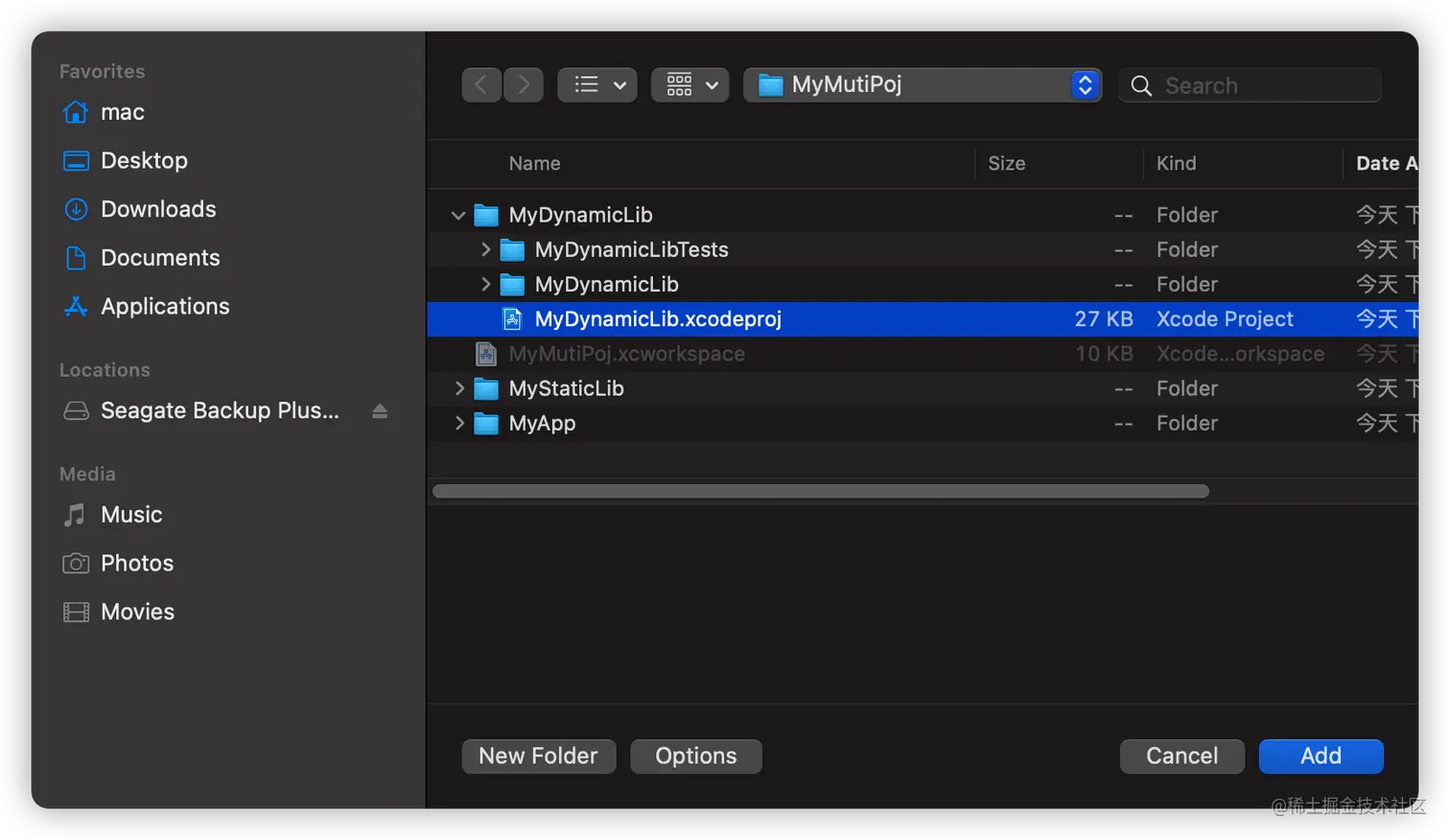This screenshot has width=1450, height=840.
Task: Click the Seagate Backup Plus drive icon
Action: tap(76, 410)
